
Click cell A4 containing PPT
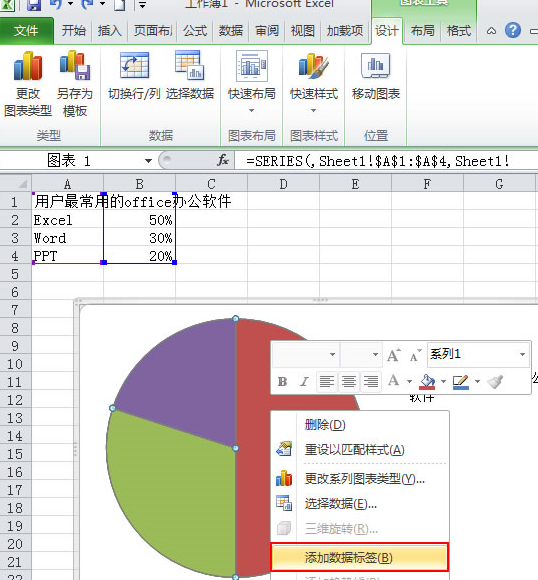[67, 256]
